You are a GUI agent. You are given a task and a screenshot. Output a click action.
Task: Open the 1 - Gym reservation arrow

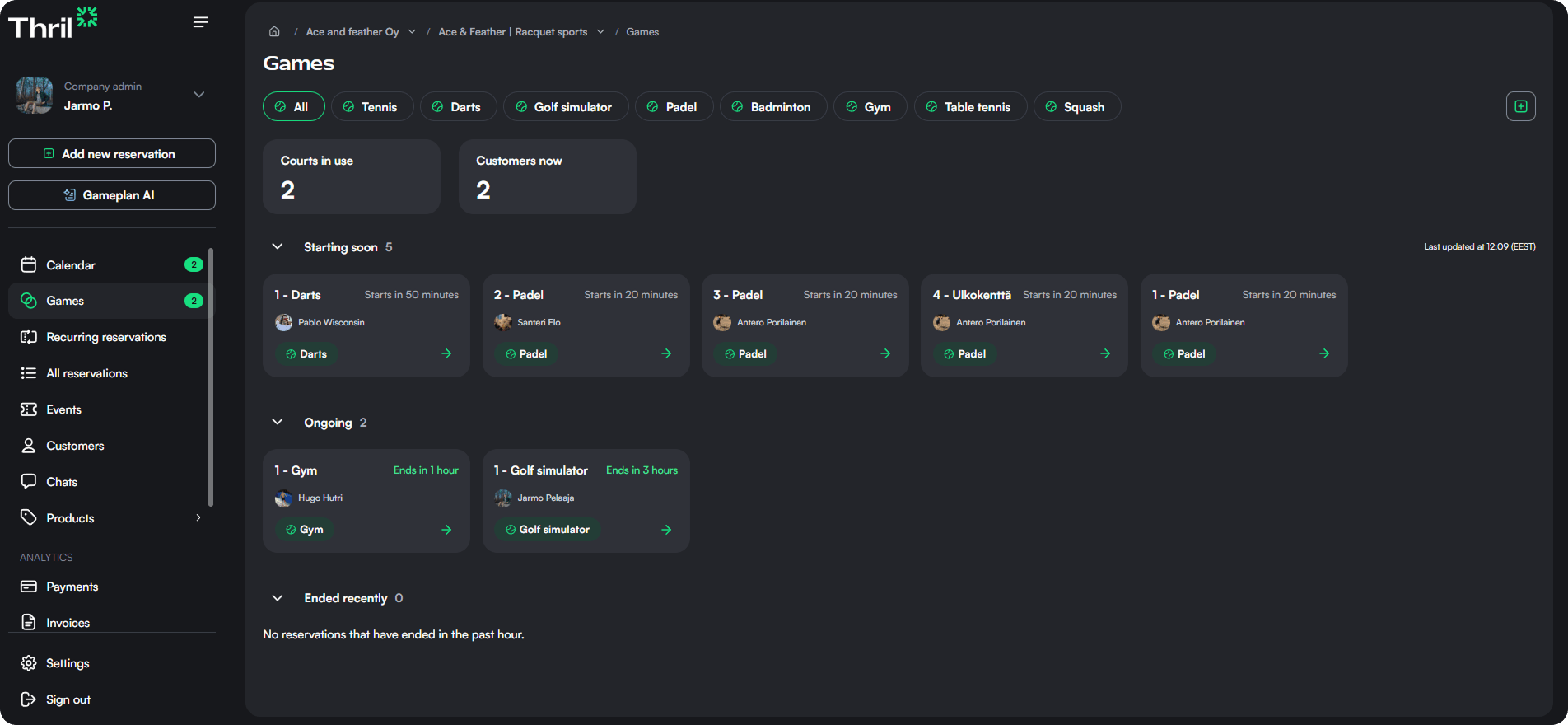point(446,530)
